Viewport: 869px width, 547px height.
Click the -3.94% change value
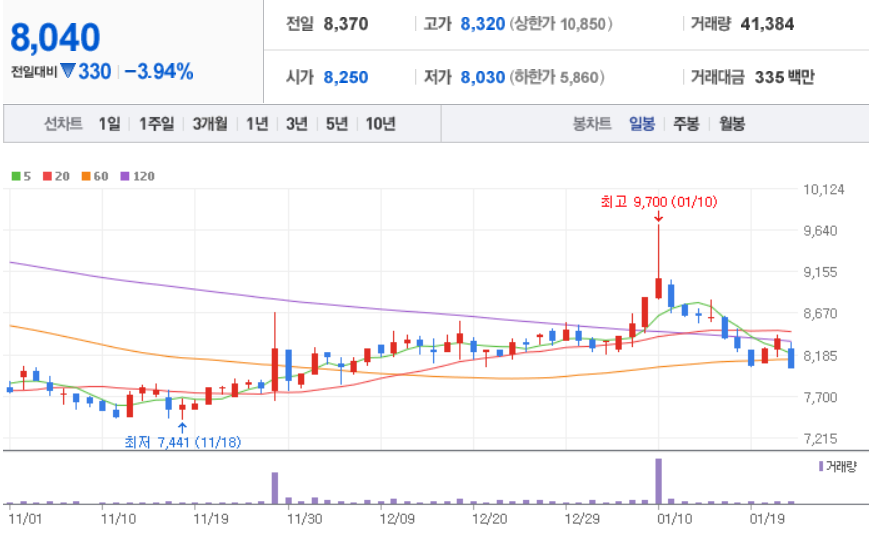pos(159,71)
